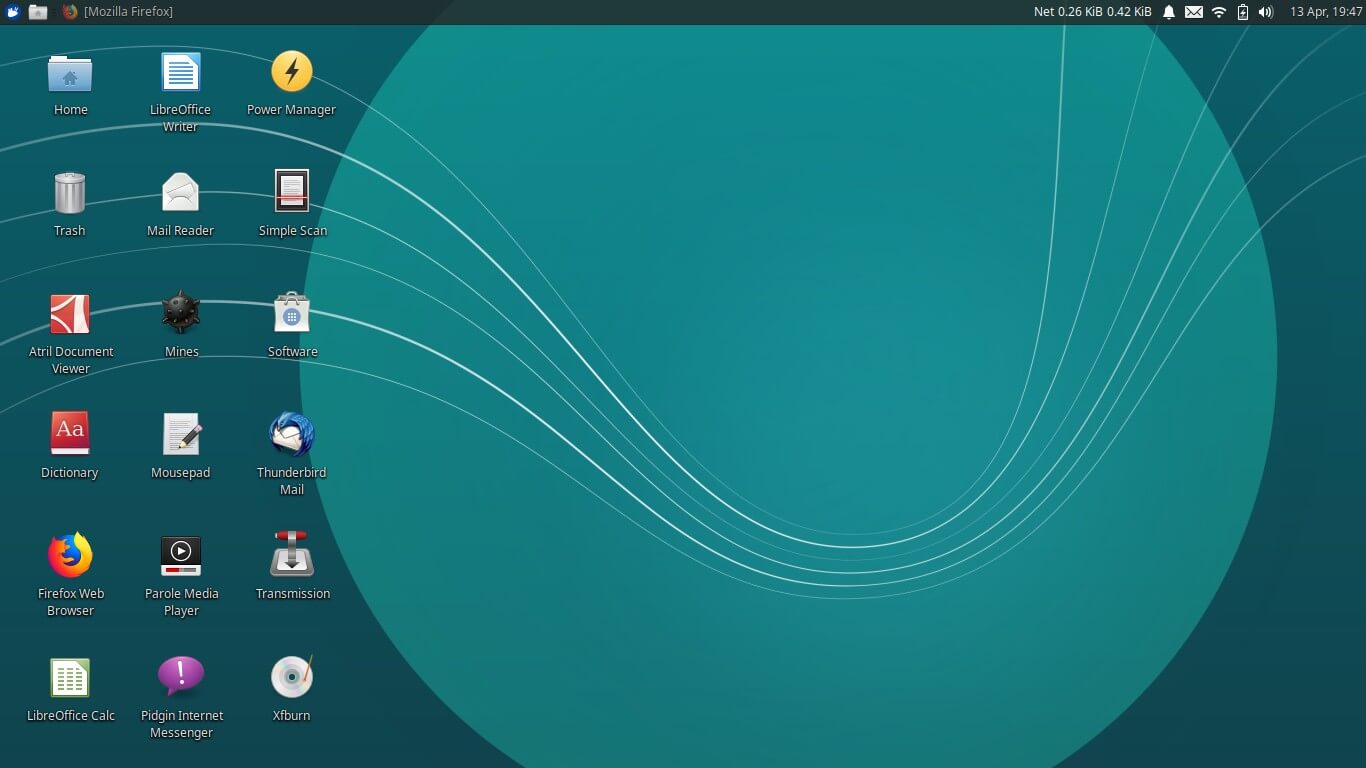
Task: Open the Whisker applications menu
Action: coord(13,12)
